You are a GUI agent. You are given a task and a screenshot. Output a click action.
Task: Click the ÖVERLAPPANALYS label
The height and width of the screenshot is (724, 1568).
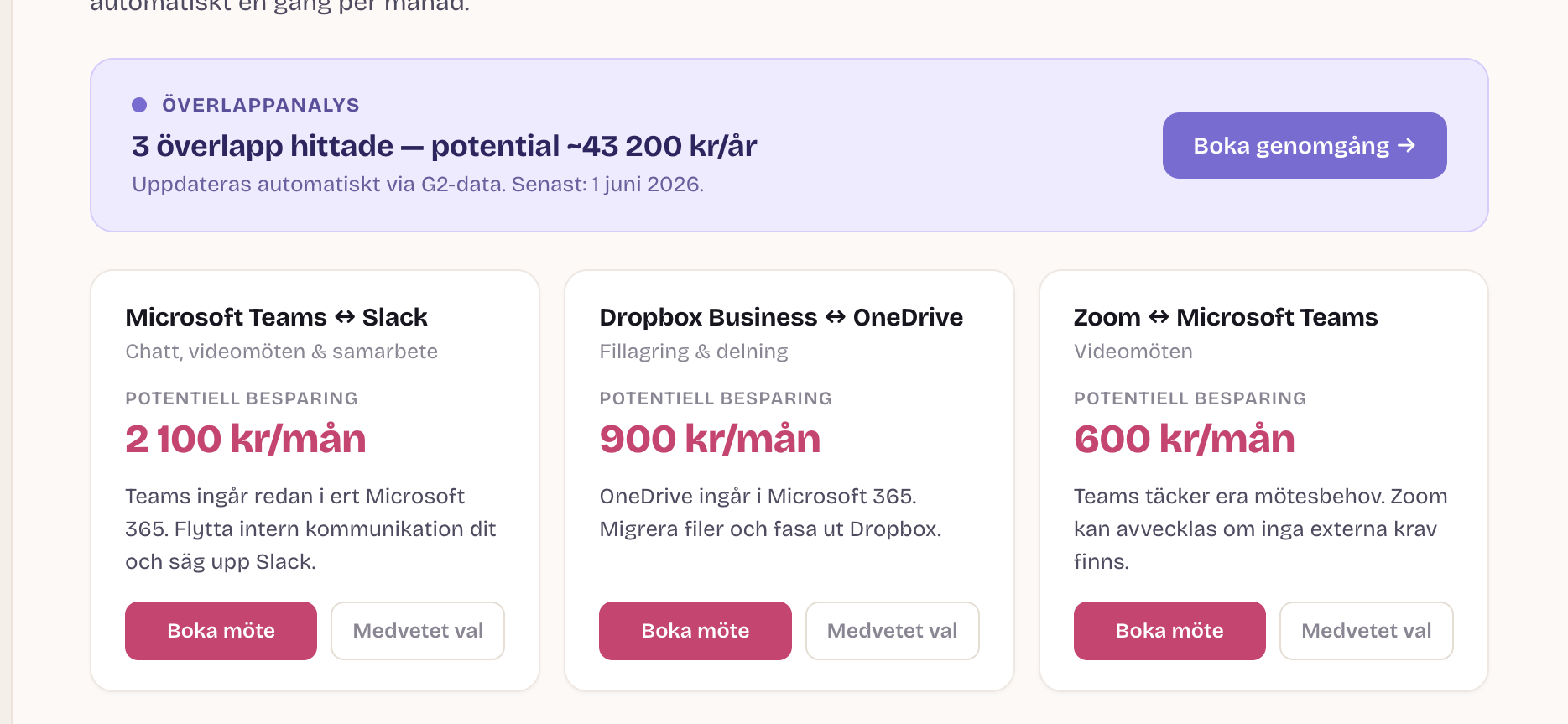tap(261, 105)
